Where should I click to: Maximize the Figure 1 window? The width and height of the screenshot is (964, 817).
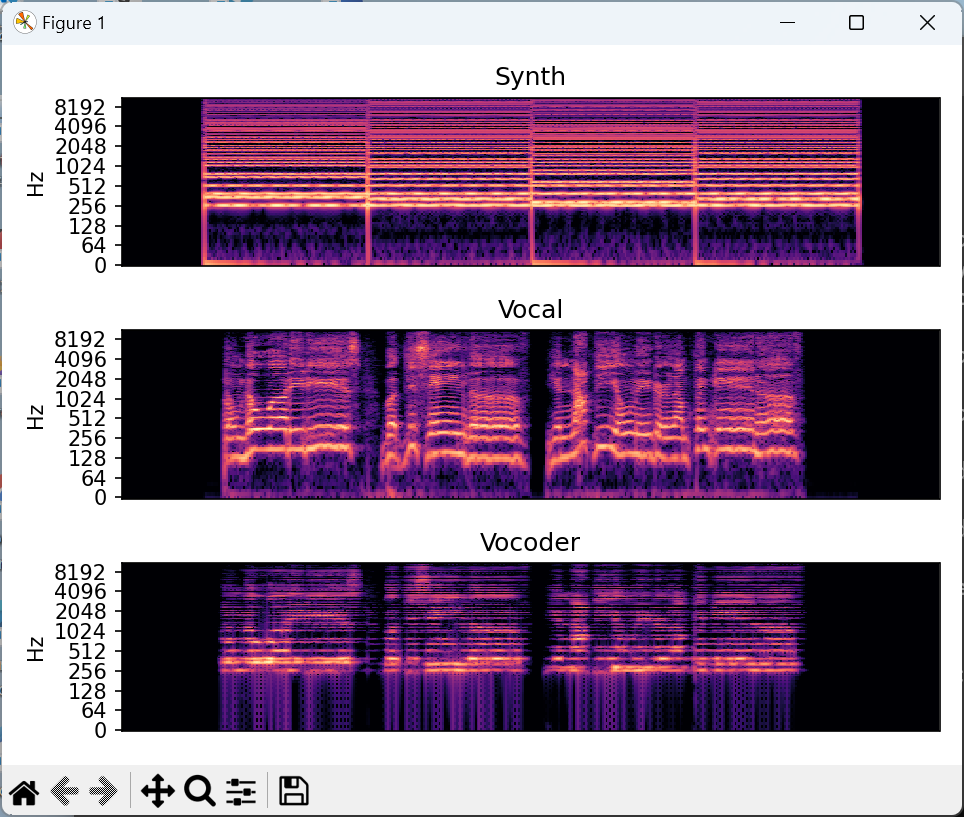pyautogui.click(x=856, y=23)
